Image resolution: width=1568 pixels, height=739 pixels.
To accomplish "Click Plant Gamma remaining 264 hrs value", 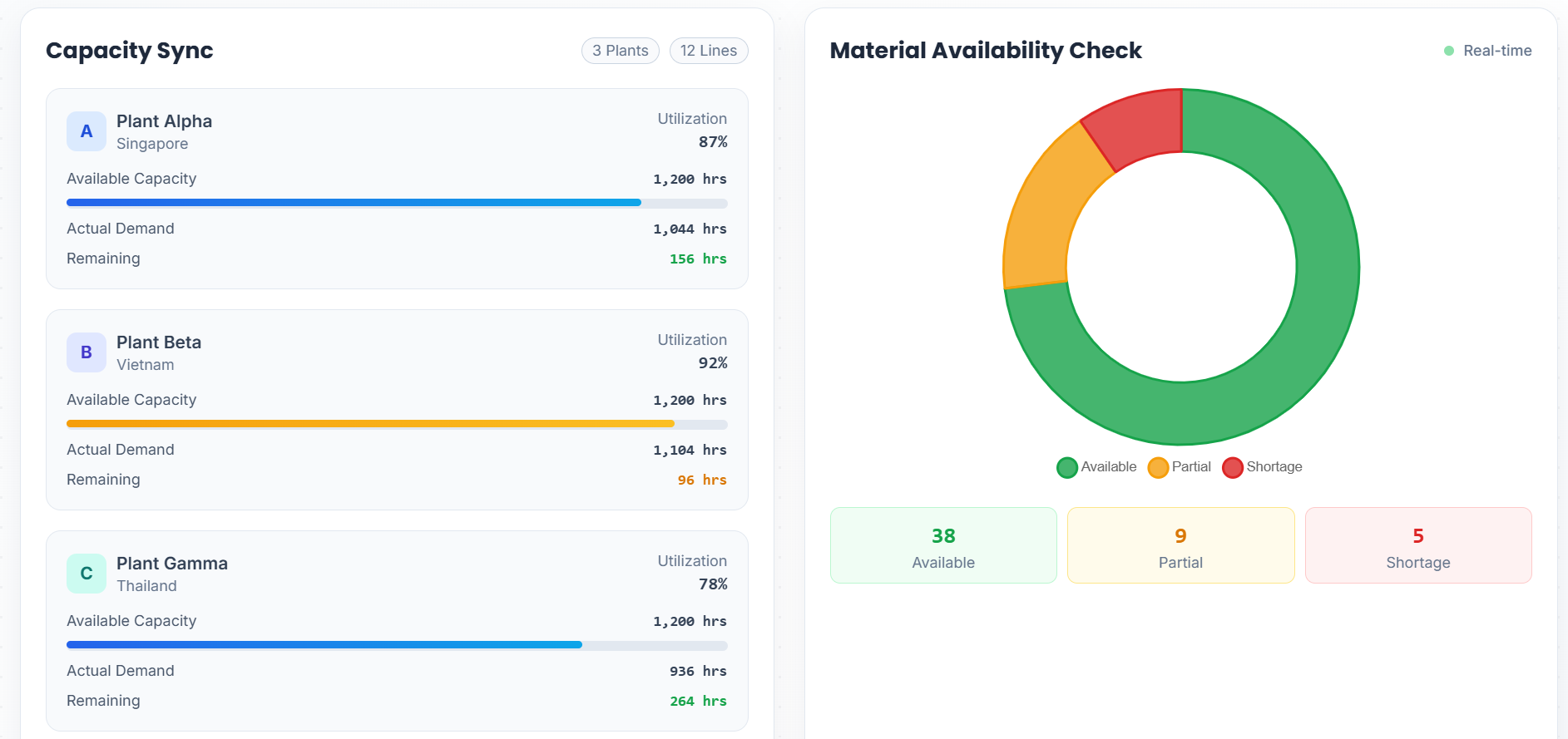I will coord(698,701).
